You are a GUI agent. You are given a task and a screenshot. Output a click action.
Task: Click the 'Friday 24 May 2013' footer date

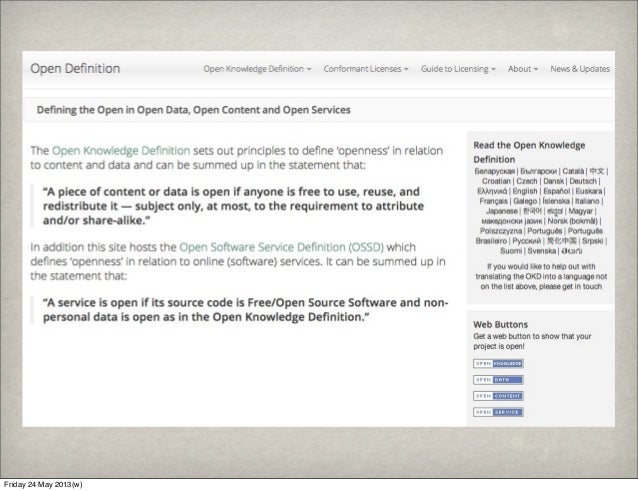[43, 484]
